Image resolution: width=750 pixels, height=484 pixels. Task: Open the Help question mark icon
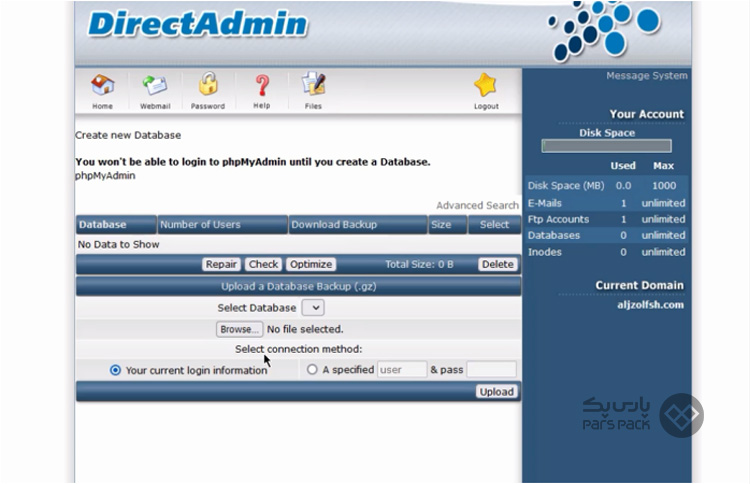tap(262, 85)
